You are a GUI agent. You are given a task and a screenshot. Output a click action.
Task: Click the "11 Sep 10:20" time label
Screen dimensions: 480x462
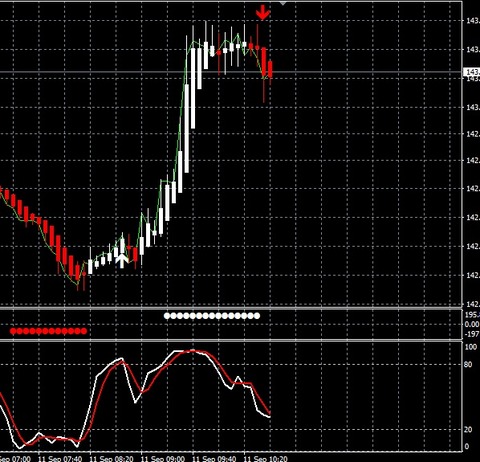pos(266,459)
